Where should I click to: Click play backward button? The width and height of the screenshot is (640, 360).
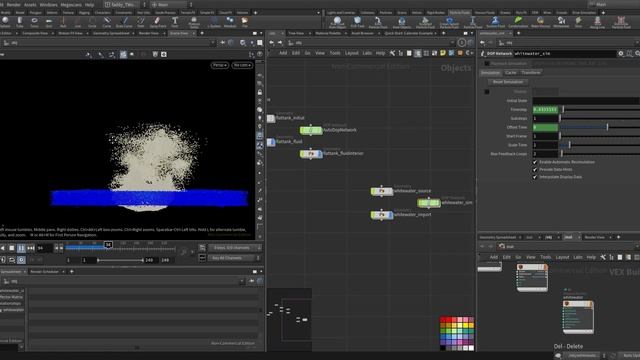(3, 248)
